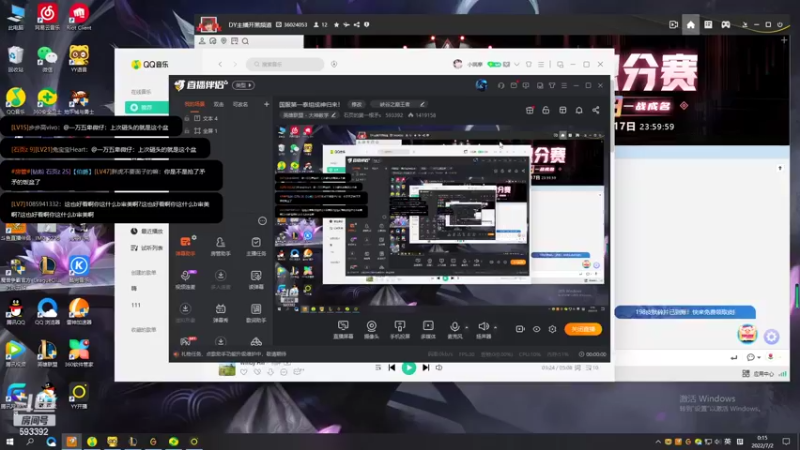800x450 pixels.
Task: Open the 视频连麦 tool
Action: point(185,279)
